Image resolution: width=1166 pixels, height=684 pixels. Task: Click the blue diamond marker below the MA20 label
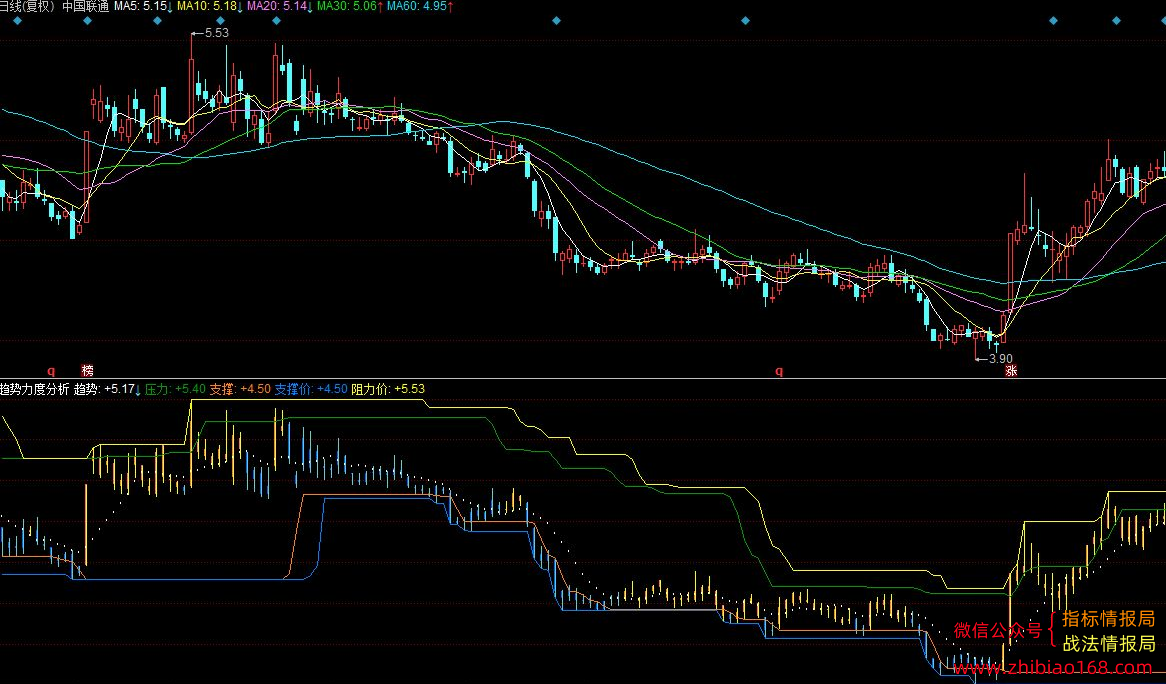pos(276,21)
